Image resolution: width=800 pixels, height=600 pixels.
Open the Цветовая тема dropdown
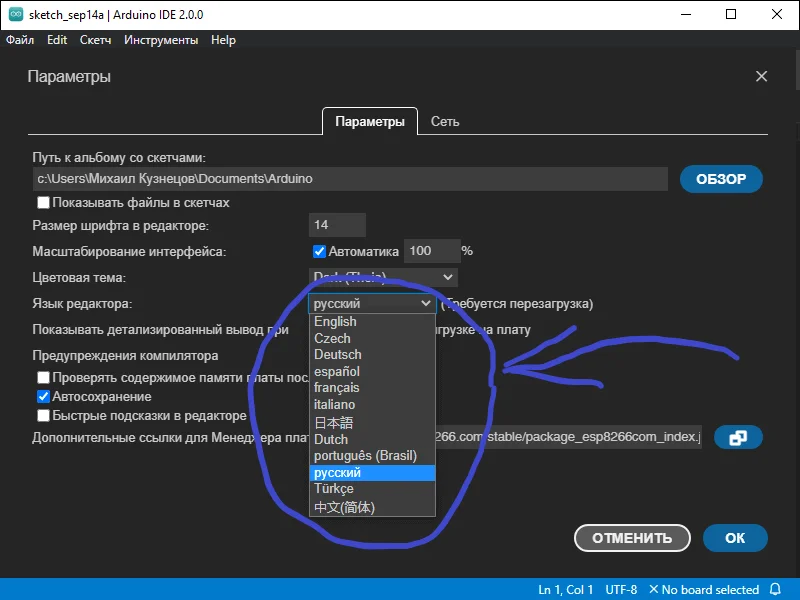pos(385,277)
